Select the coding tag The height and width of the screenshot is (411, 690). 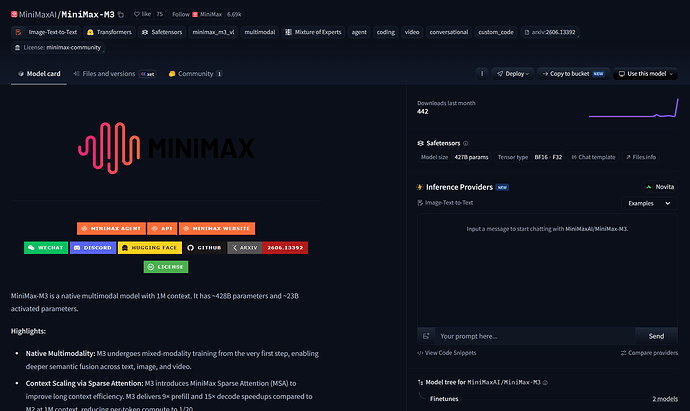coord(385,32)
